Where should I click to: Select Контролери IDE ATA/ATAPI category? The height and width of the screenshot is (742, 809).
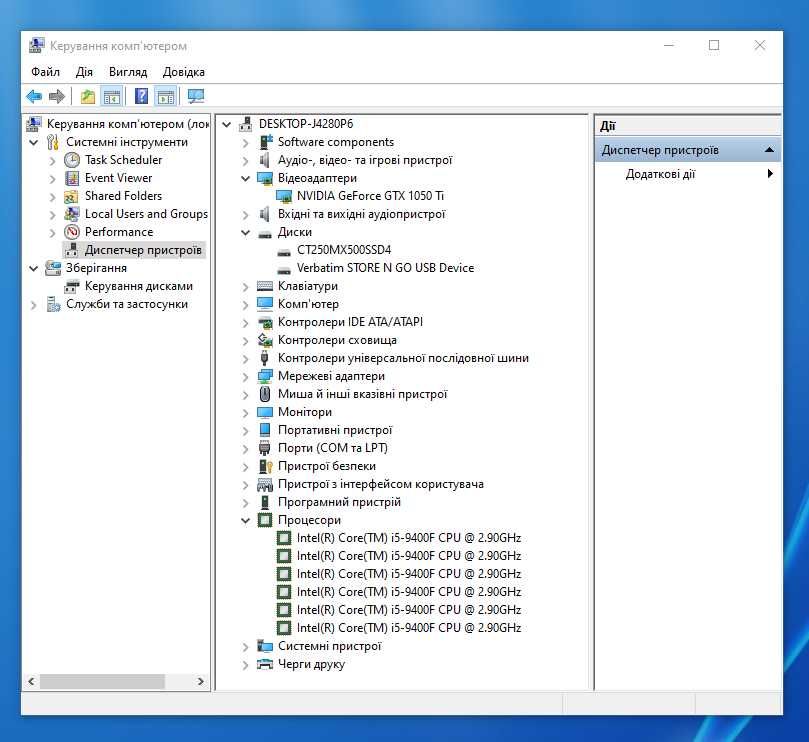(350, 322)
